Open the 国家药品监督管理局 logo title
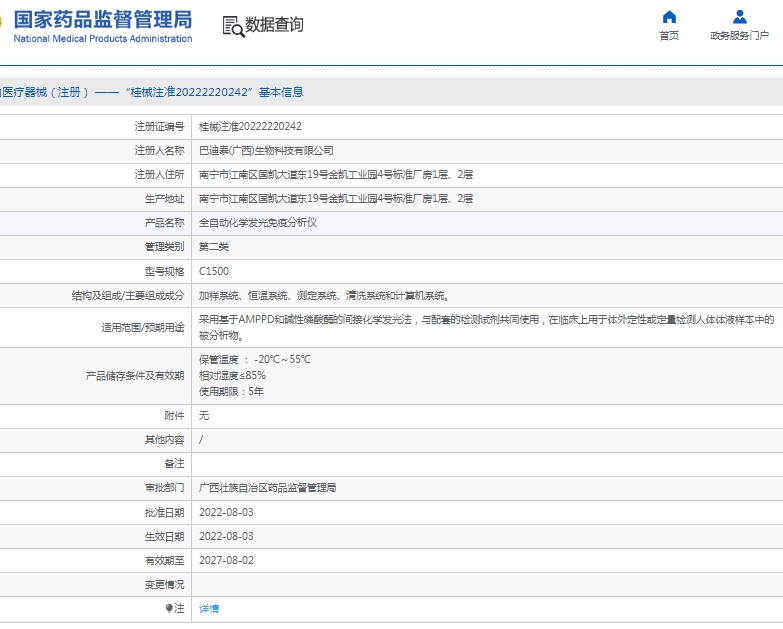The height and width of the screenshot is (629, 783). [x=102, y=19]
